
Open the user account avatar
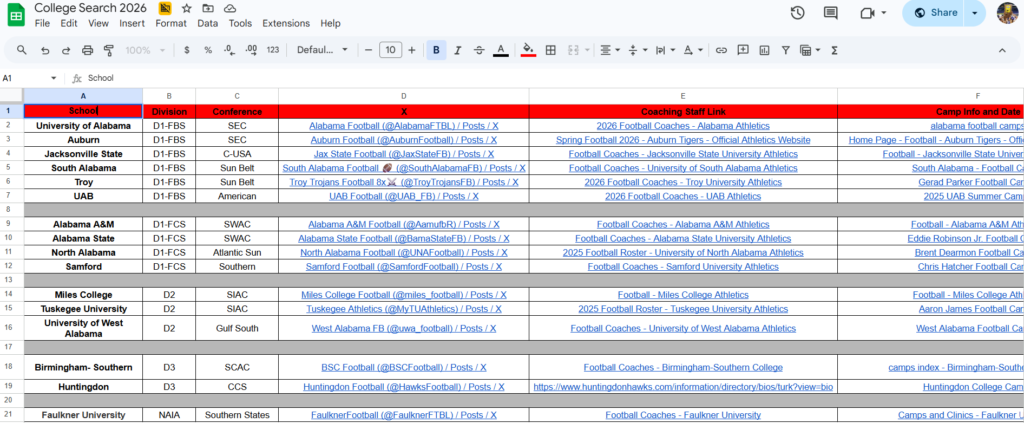pos(1008,13)
